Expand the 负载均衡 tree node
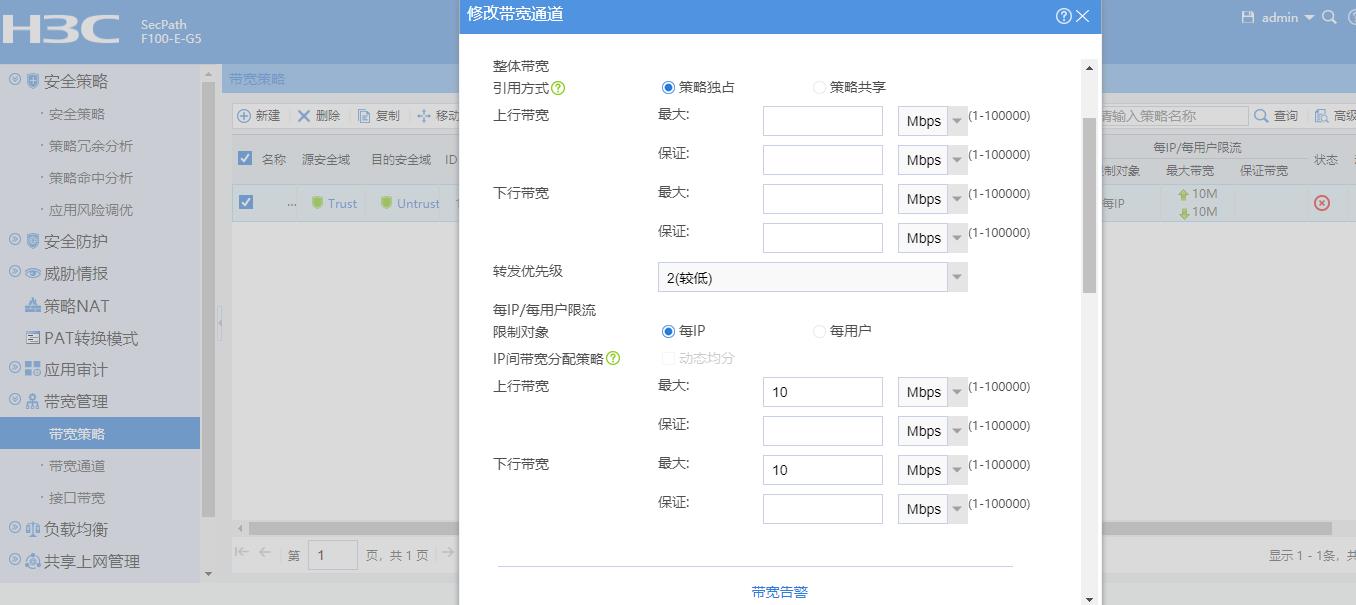Image resolution: width=1356 pixels, height=605 pixels. pyautogui.click(x=15, y=528)
